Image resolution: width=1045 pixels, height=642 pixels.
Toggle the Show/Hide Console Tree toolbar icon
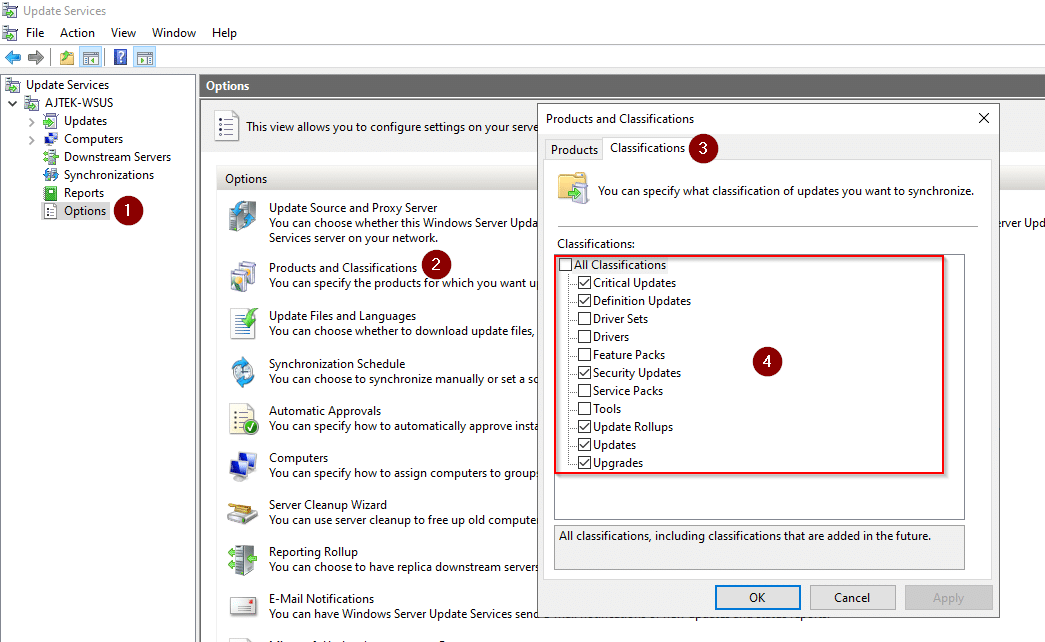[x=91, y=57]
